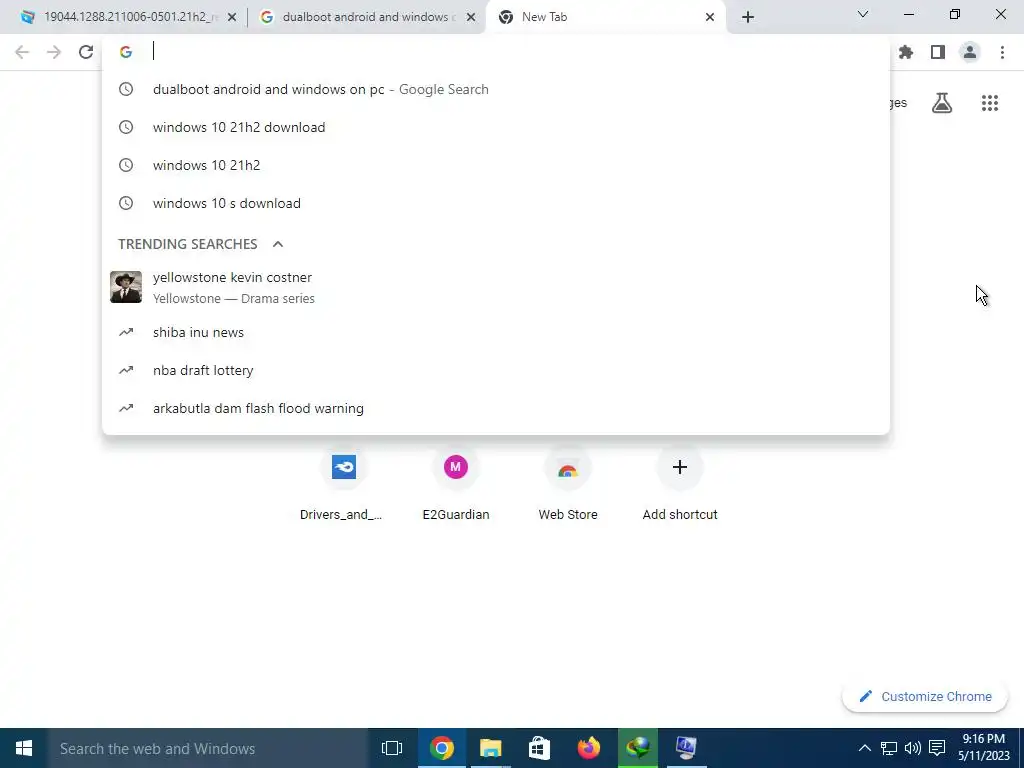The image size is (1024, 768).
Task: Click the Yellowstone thumbnail image
Action: [x=126, y=287]
